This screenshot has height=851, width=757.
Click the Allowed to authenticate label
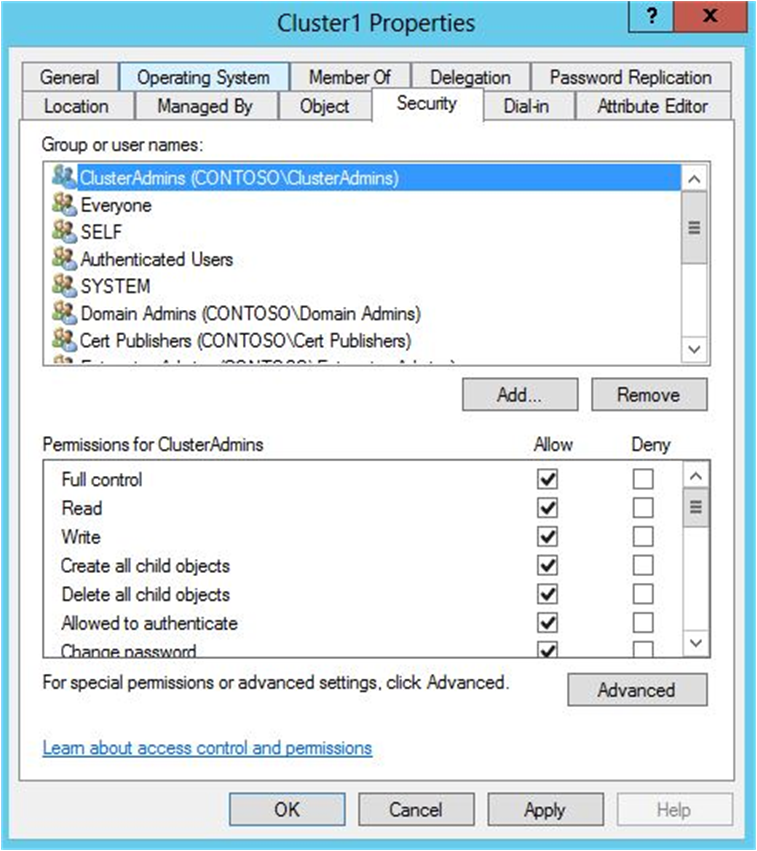point(149,623)
